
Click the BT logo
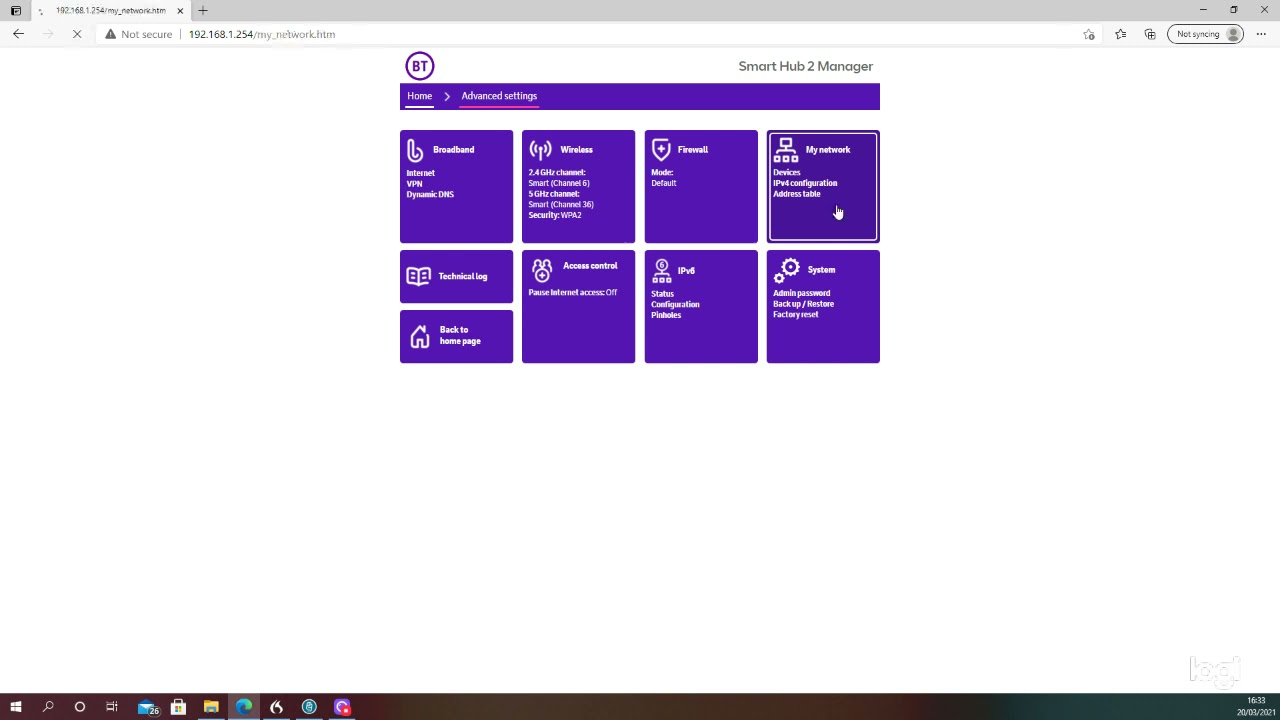pos(419,66)
